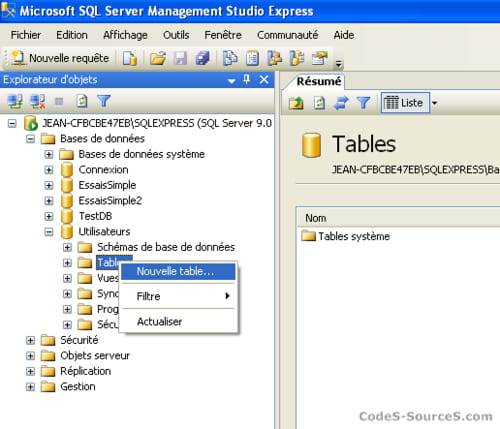This screenshot has width=500, height=429.
Task: Close the Explorateur d'objets panel
Action: 264,80
